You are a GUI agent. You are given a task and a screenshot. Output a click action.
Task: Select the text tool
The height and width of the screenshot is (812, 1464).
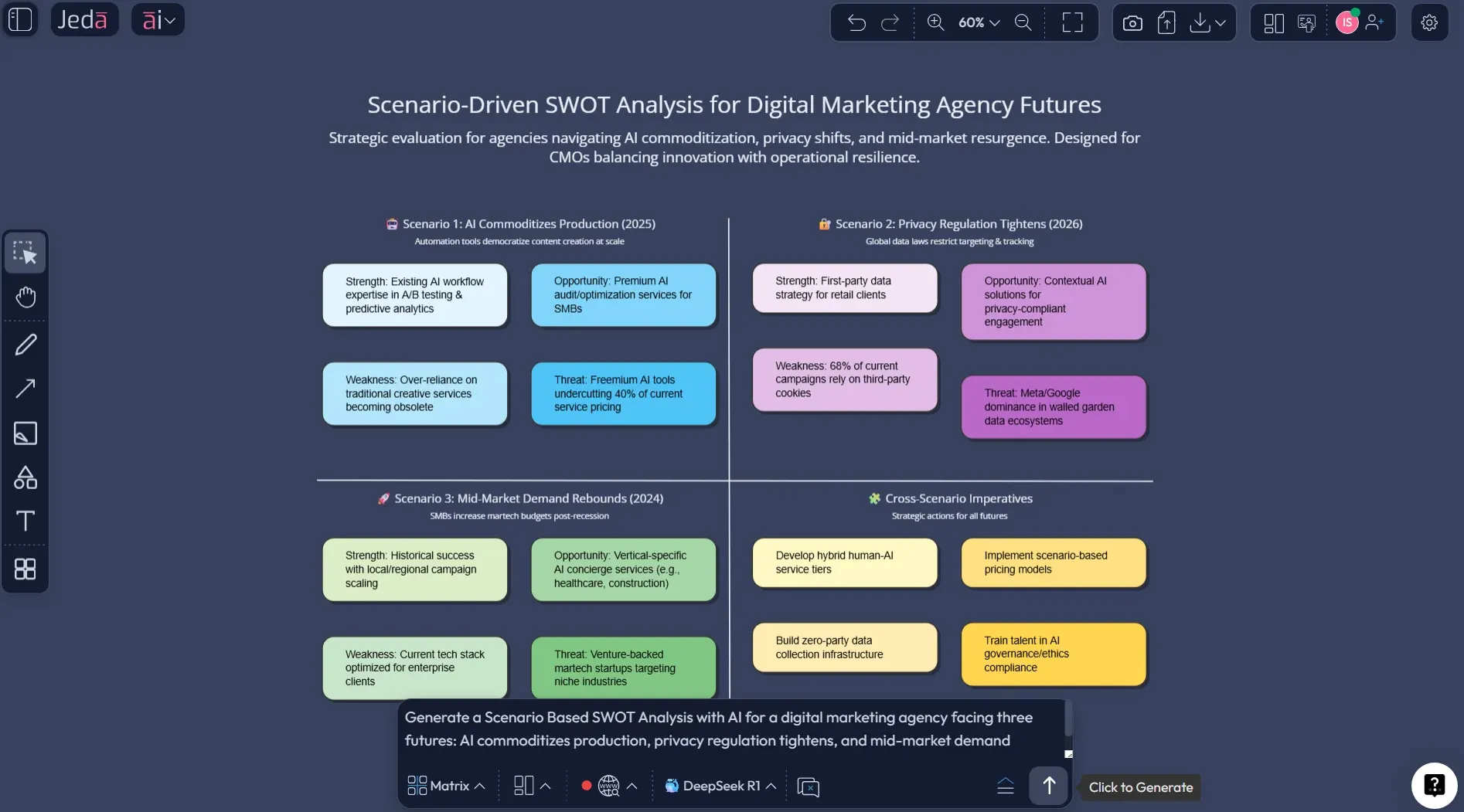tap(26, 521)
